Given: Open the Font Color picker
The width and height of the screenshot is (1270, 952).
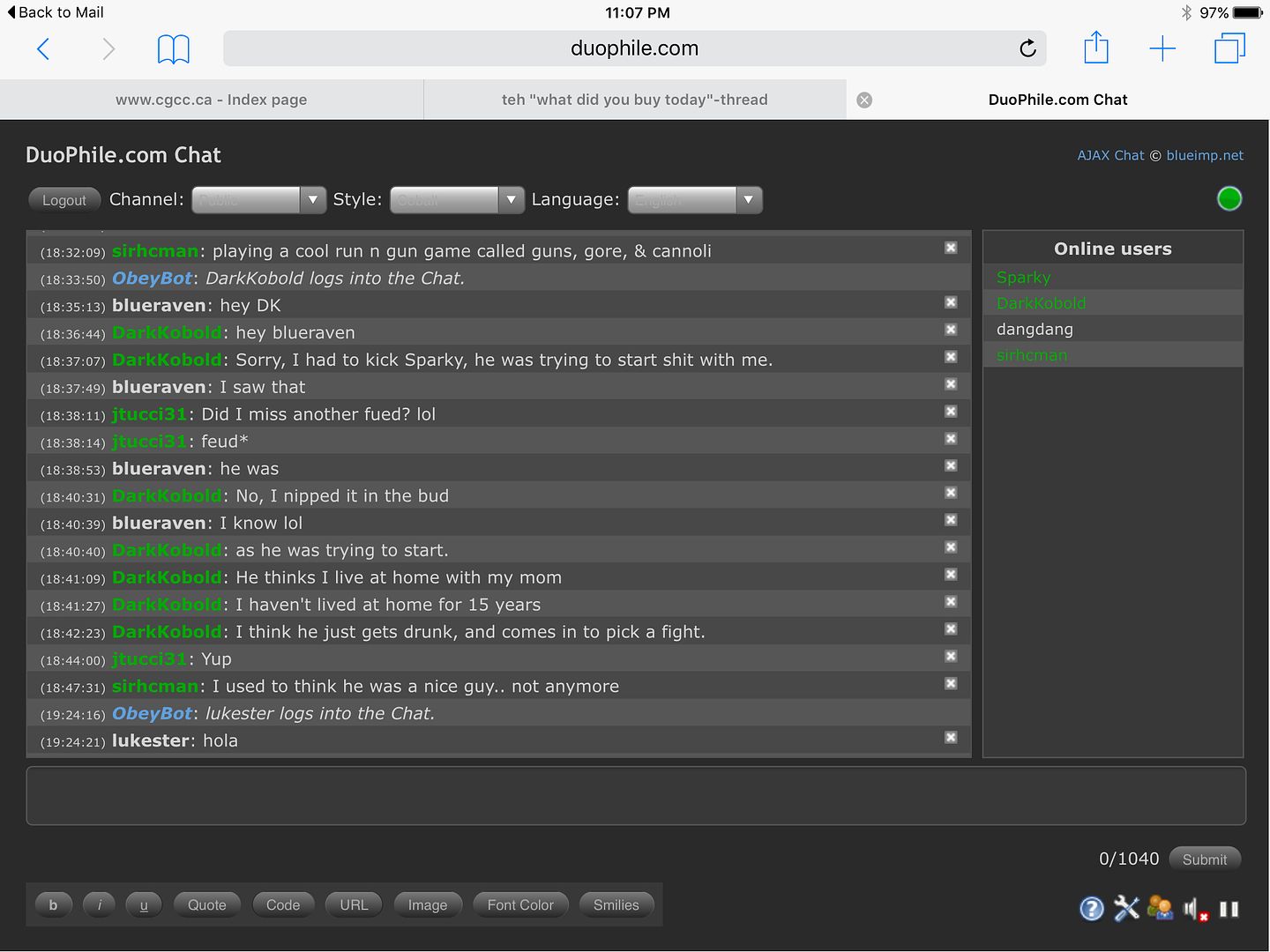Looking at the screenshot, I should (x=520, y=905).
